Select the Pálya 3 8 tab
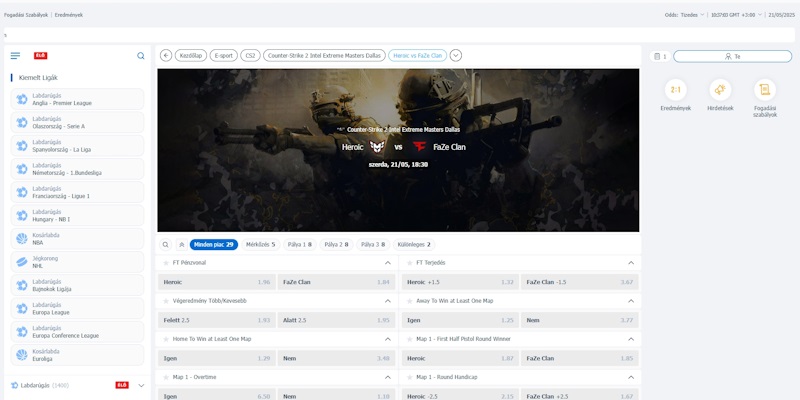 click(x=373, y=244)
